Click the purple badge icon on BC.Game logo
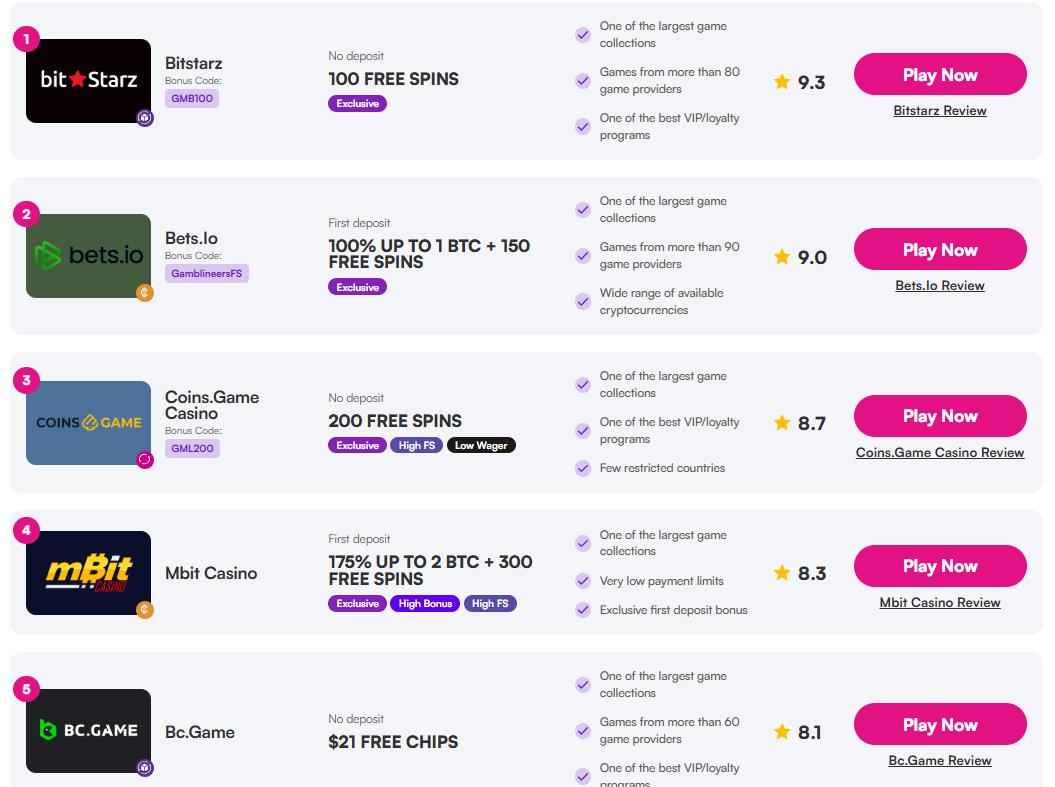 (x=145, y=767)
